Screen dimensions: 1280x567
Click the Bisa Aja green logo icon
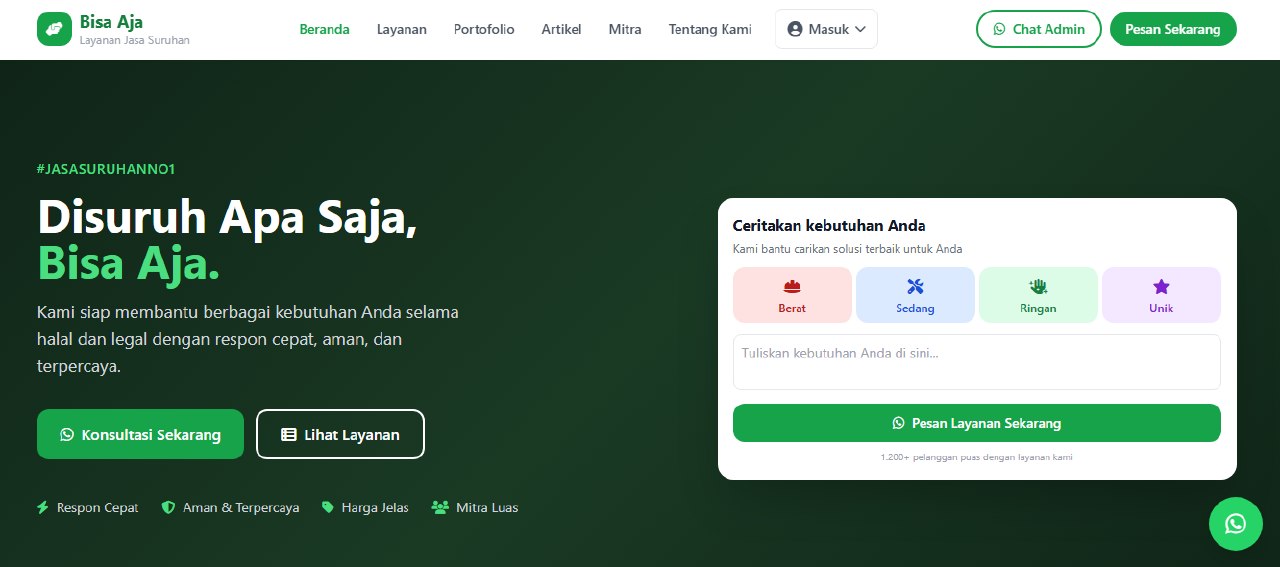(x=54, y=29)
